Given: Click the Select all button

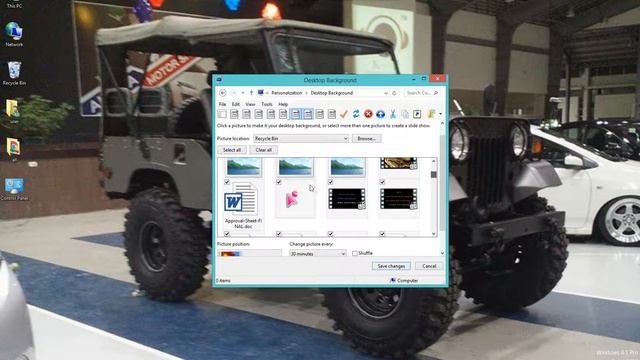Looking at the screenshot, I should [x=232, y=150].
